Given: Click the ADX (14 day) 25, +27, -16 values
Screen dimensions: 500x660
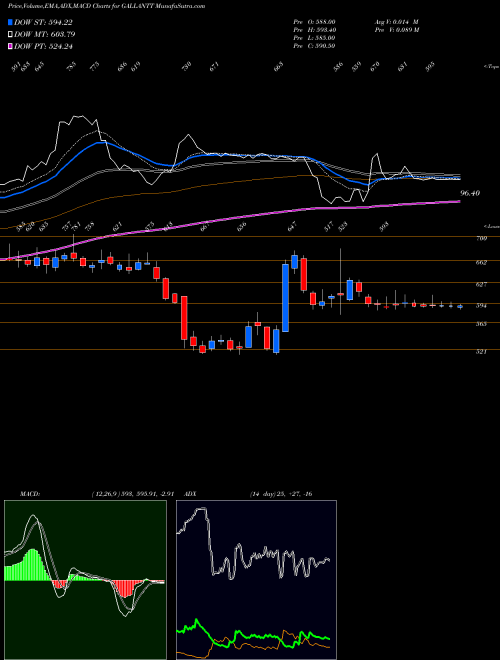Looking at the screenshot, I should pos(281,494).
